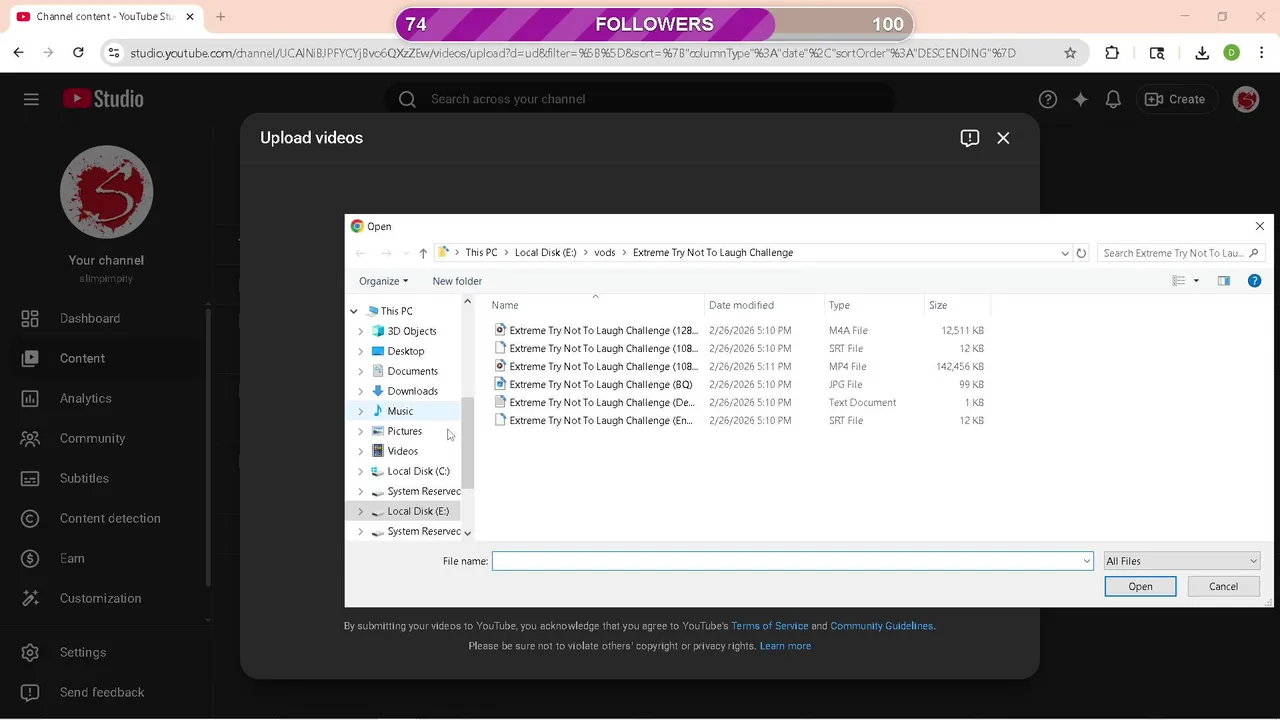The height and width of the screenshot is (720, 1280).
Task: Expand the 3D Objects tree node
Action: [x=361, y=331]
